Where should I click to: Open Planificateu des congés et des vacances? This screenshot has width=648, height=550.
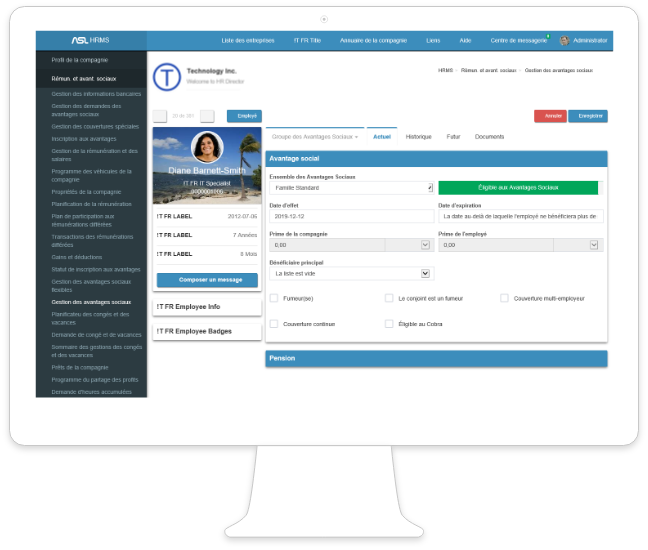[x=90, y=318]
